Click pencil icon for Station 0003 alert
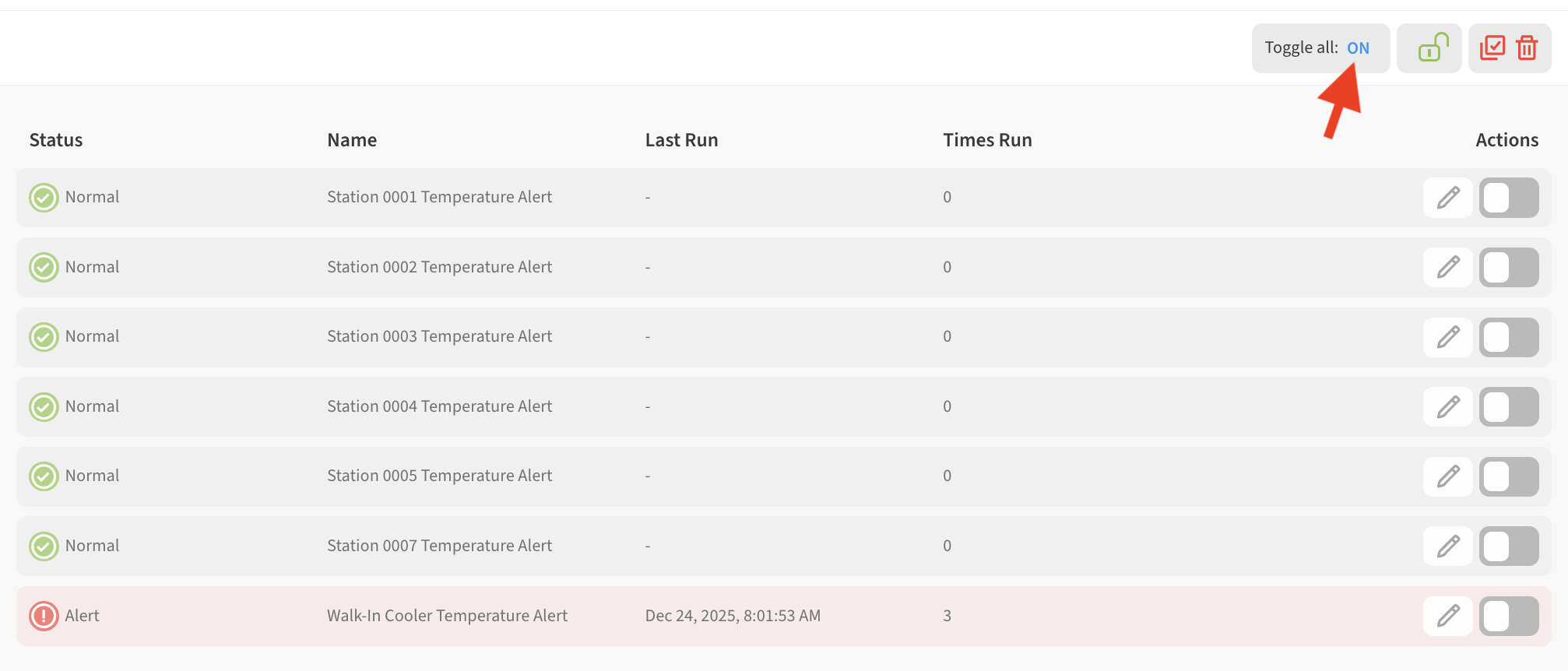The width and height of the screenshot is (1568, 671). coord(1447,337)
